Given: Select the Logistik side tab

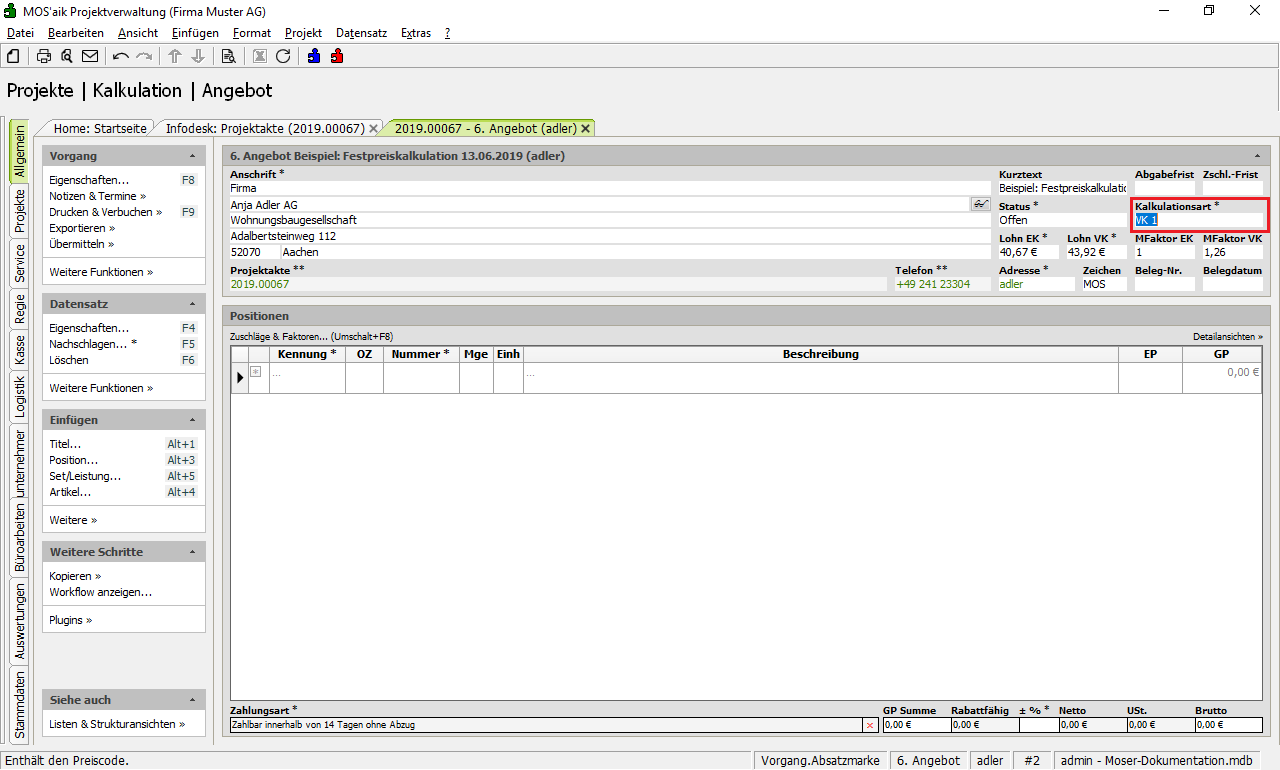Looking at the screenshot, I should click(19, 395).
